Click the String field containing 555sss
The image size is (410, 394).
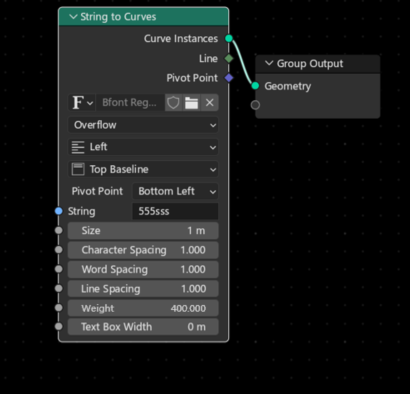pyautogui.click(x=175, y=211)
